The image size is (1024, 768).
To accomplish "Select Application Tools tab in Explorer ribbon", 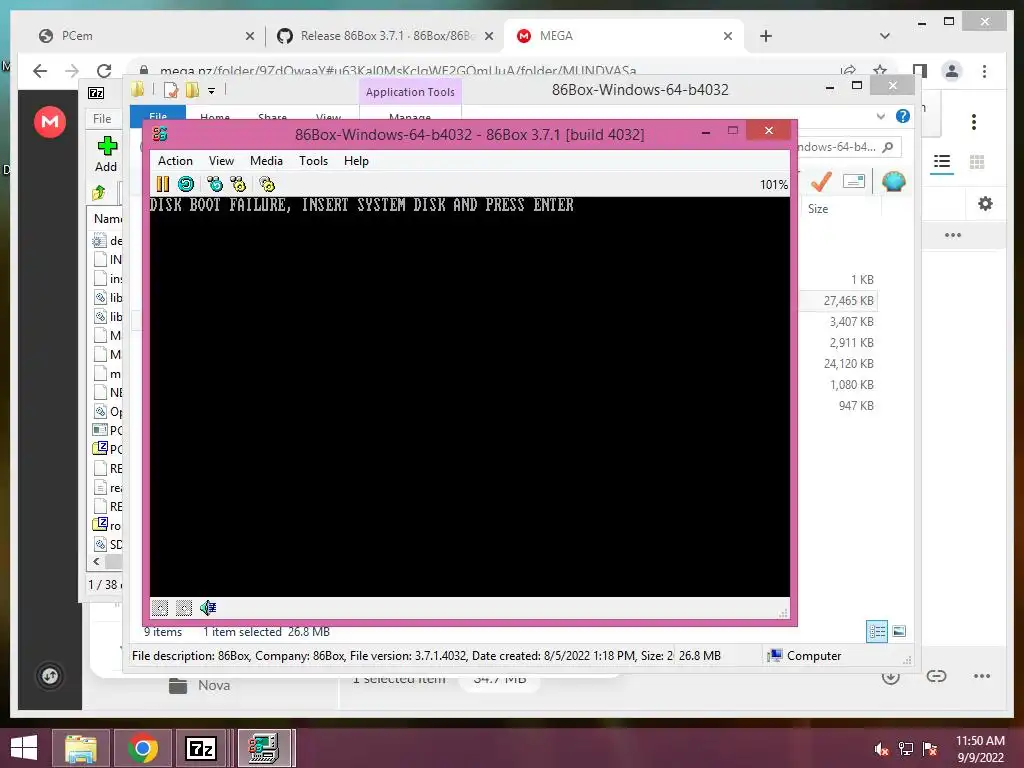I will coord(410,92).
